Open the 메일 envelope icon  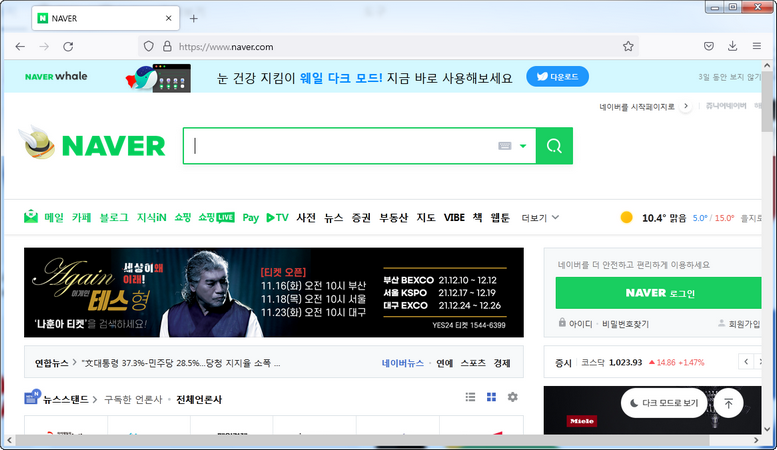click(x=31, y=217)
